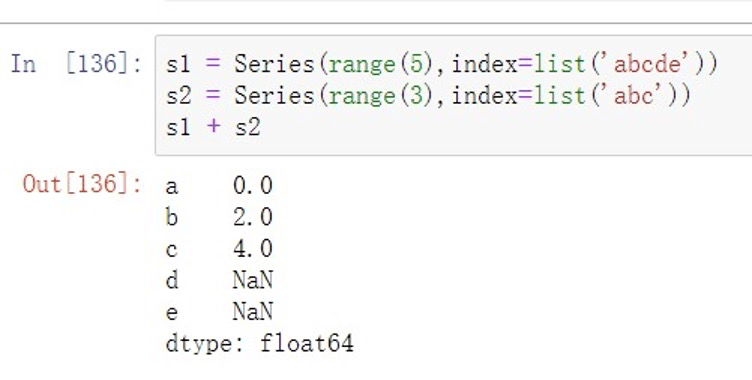The height and width of the screenshot is (380, 752).
Task: Click range(3) in the s2 definition
Action: (375, 96)
